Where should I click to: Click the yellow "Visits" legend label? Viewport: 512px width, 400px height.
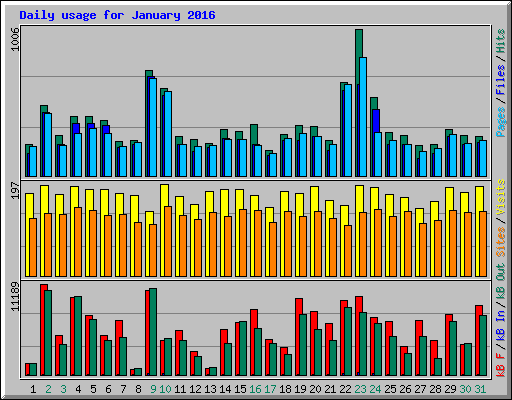(501, 197)
